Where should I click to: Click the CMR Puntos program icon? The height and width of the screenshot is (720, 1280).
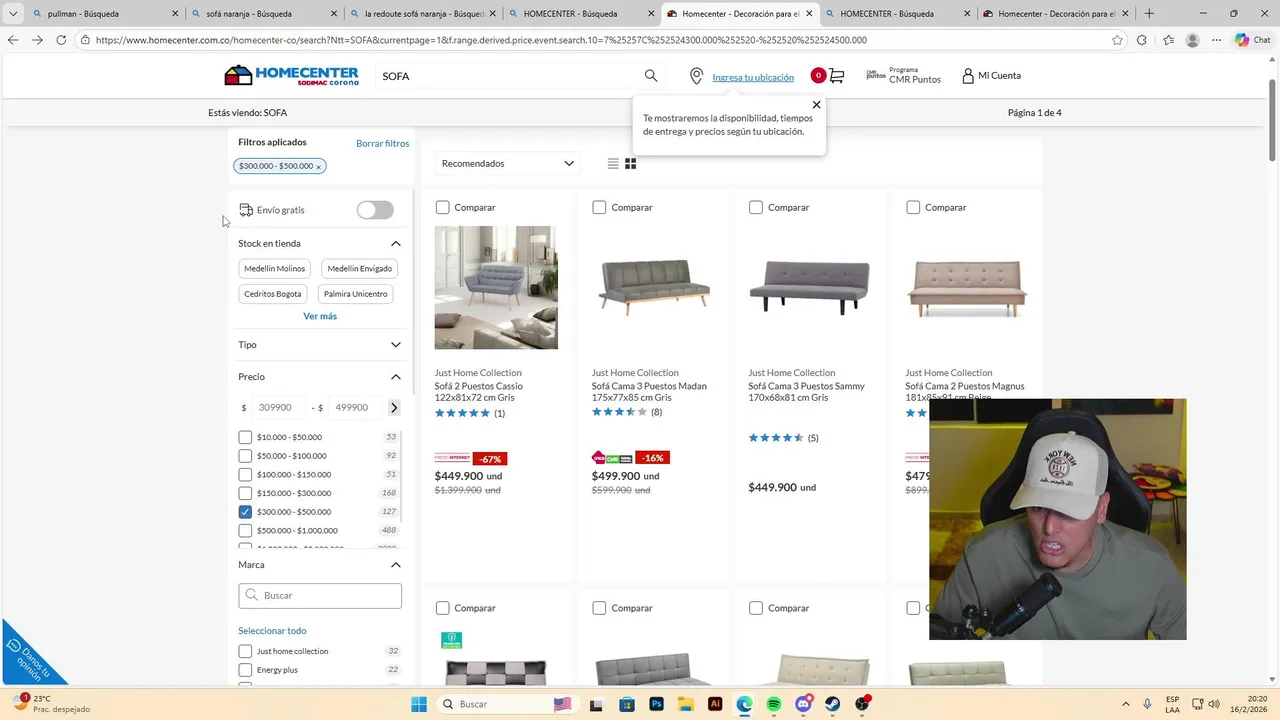876,75
